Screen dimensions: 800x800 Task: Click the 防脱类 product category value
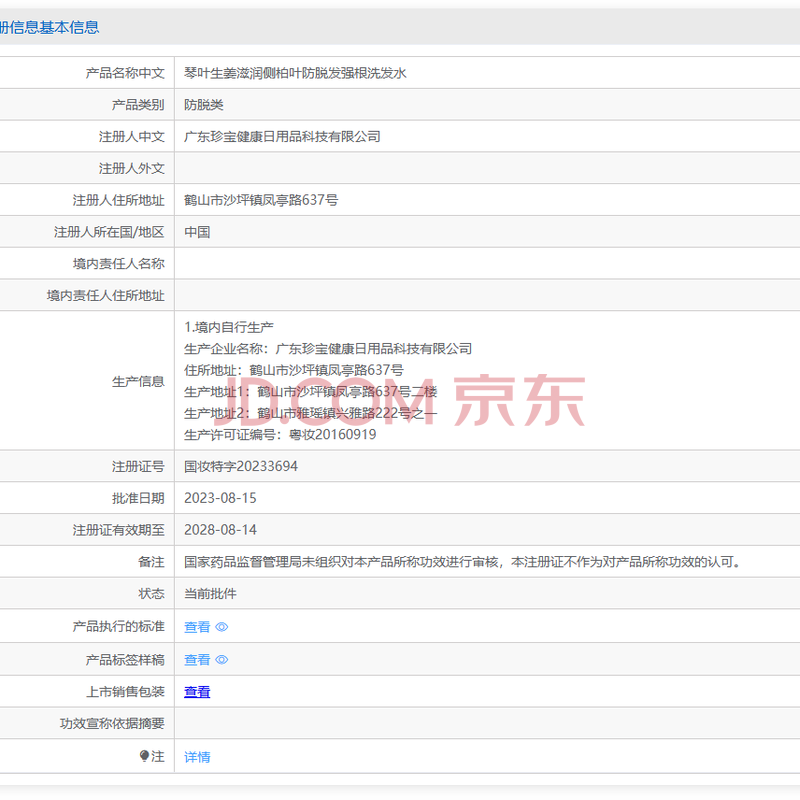pos(204,105)
